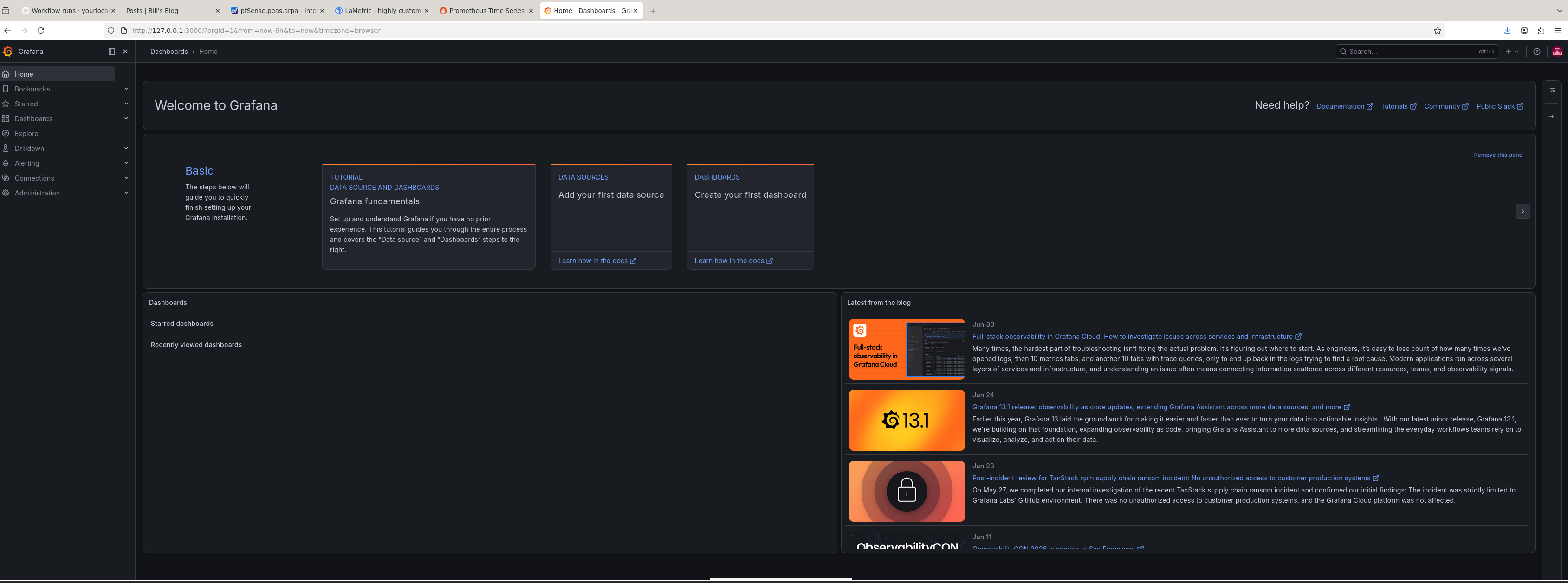
Task: Open the Grafana 13.1 release blog link
Action: tap(1161, 407)
